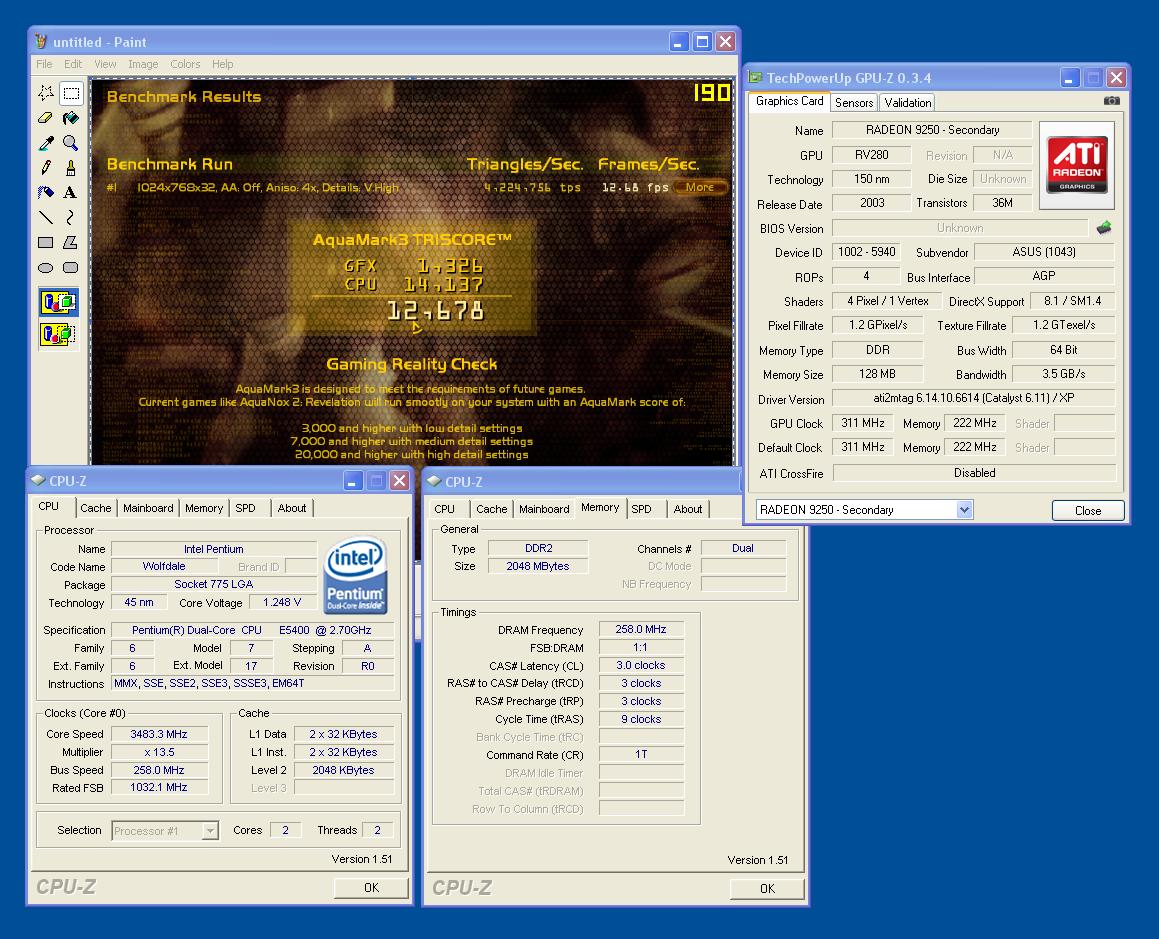Open the Edit menu in Paint

[72, 64]
